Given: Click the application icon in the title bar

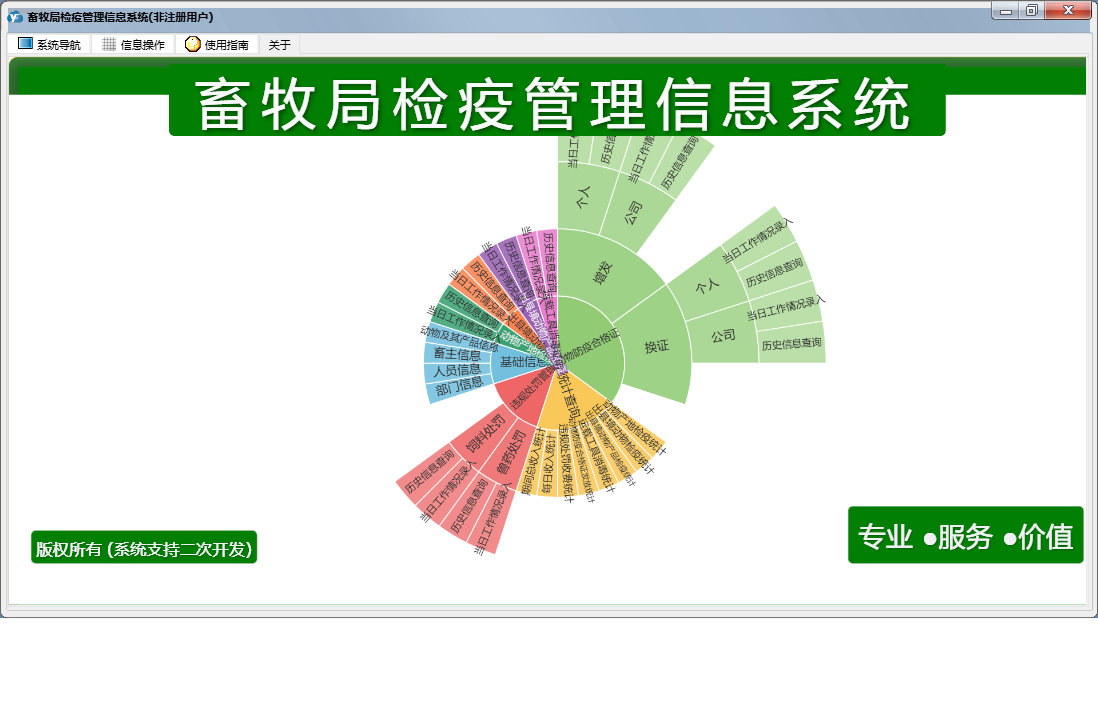Looking at the screenshot, I should coord(15,17).
